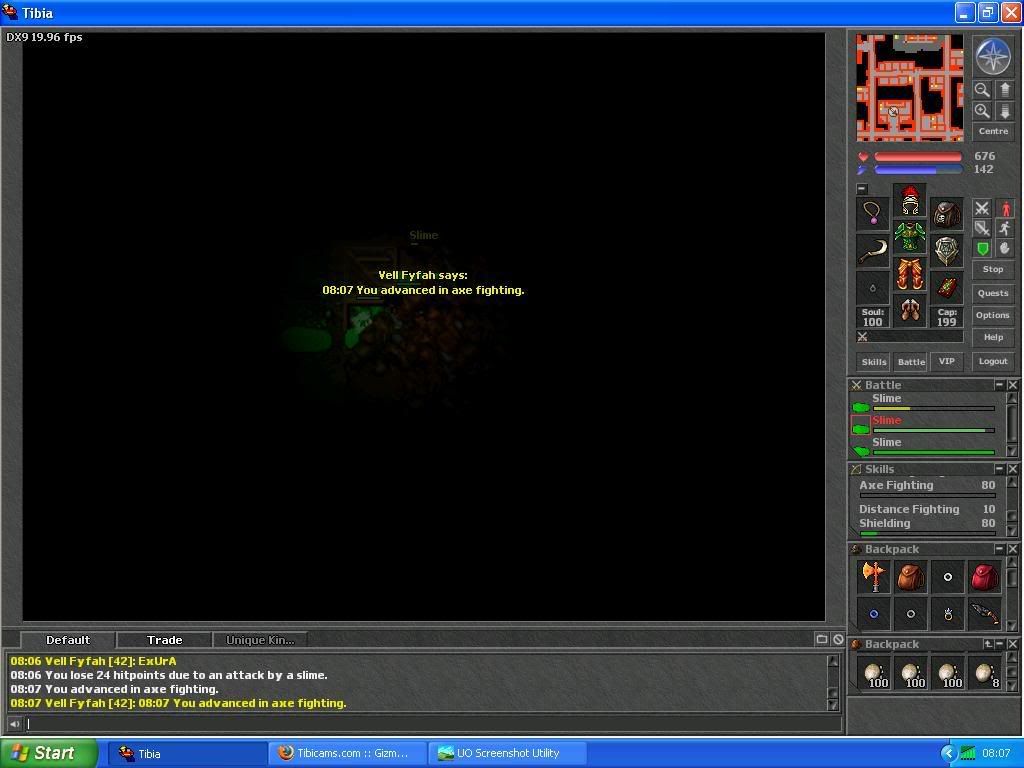This screenshot has height=768, width=1024.
Task: Close the Skills panel
Action: coord(1012,469)
